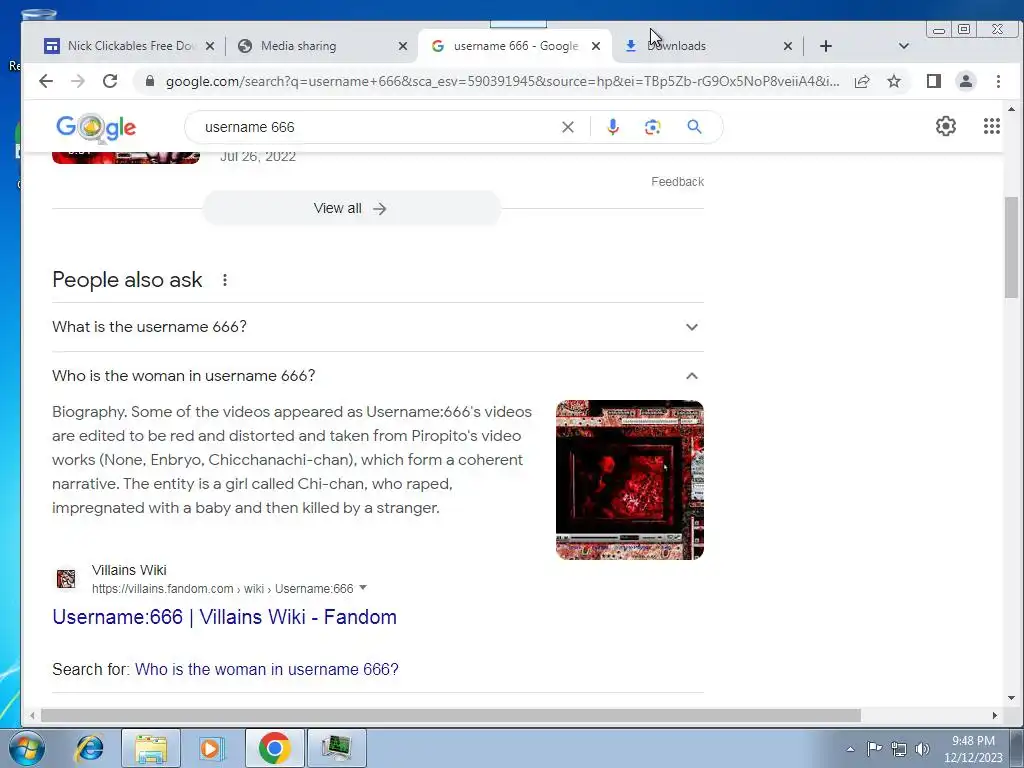Click the Chrome taskbar button
The image size is (1024, 768).
tap(274, 748)
